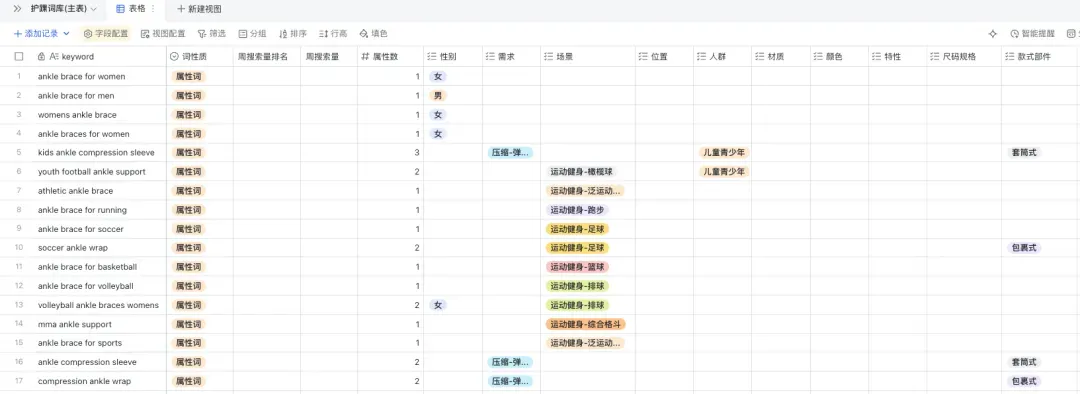1080x394 pixels.
Task: Create a view with 新建视图
Action: [199, 9]
